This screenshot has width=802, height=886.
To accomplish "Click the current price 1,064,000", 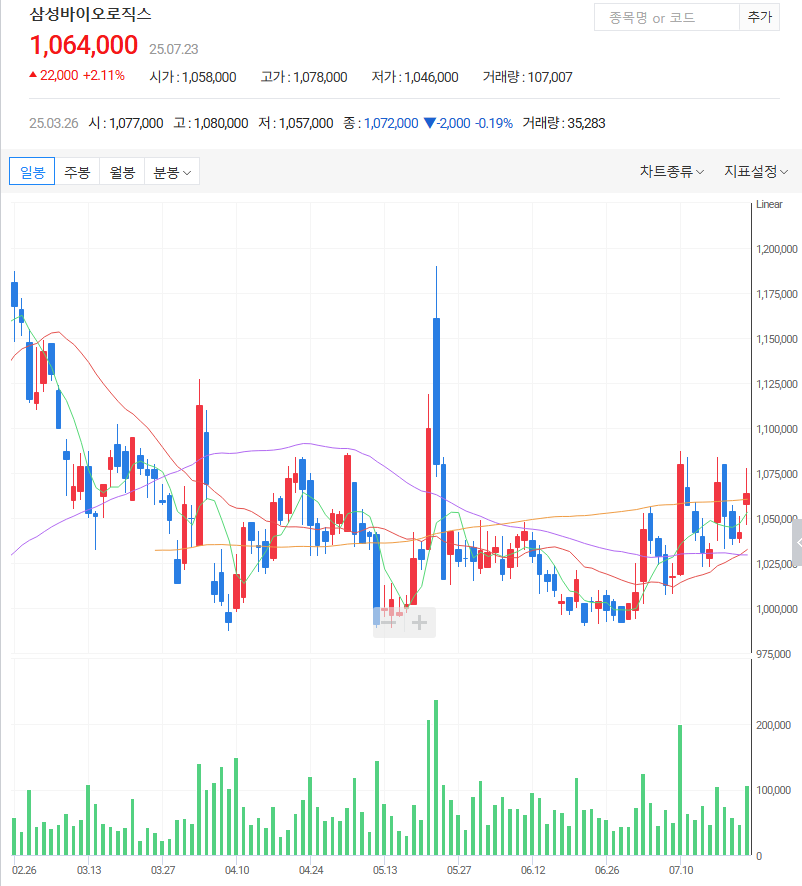I will [x=84, y=45].
